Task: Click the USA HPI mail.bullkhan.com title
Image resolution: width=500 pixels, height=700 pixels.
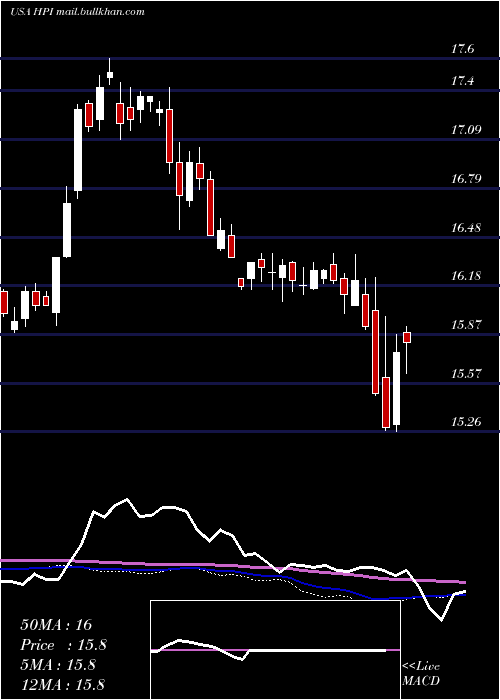Action: 77,12
